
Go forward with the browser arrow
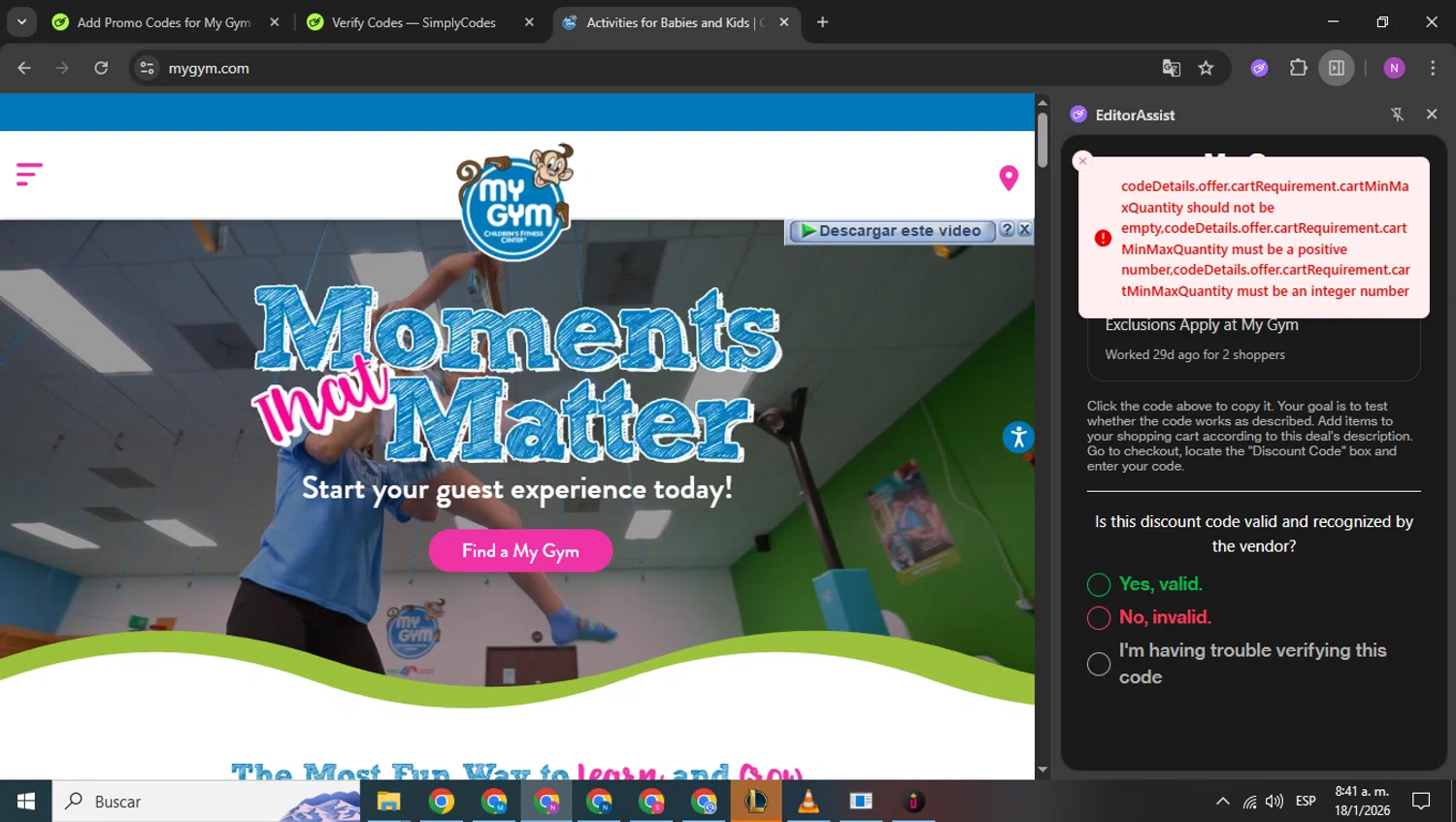[62, 68]
